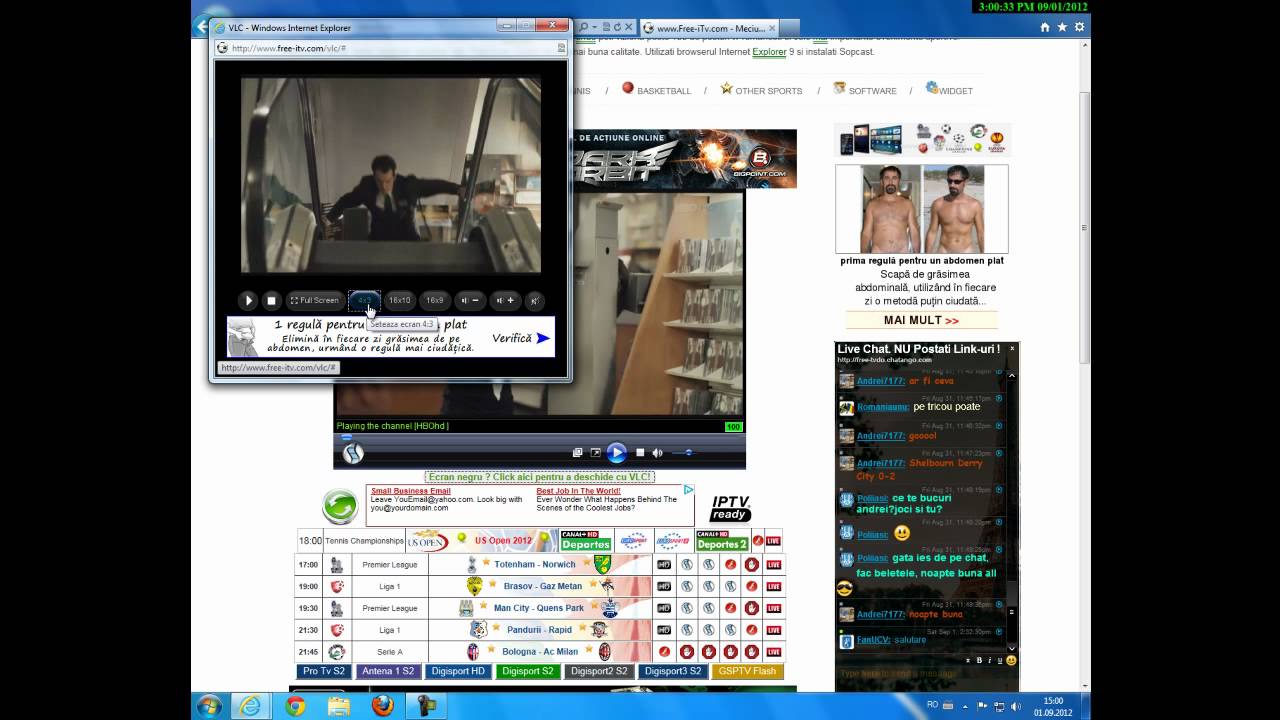The width and height of the screenshot is (1280, 720).
Task: Click the Internet Explorer home icon
Action: pyautogui.click(x=1045, y=27)
